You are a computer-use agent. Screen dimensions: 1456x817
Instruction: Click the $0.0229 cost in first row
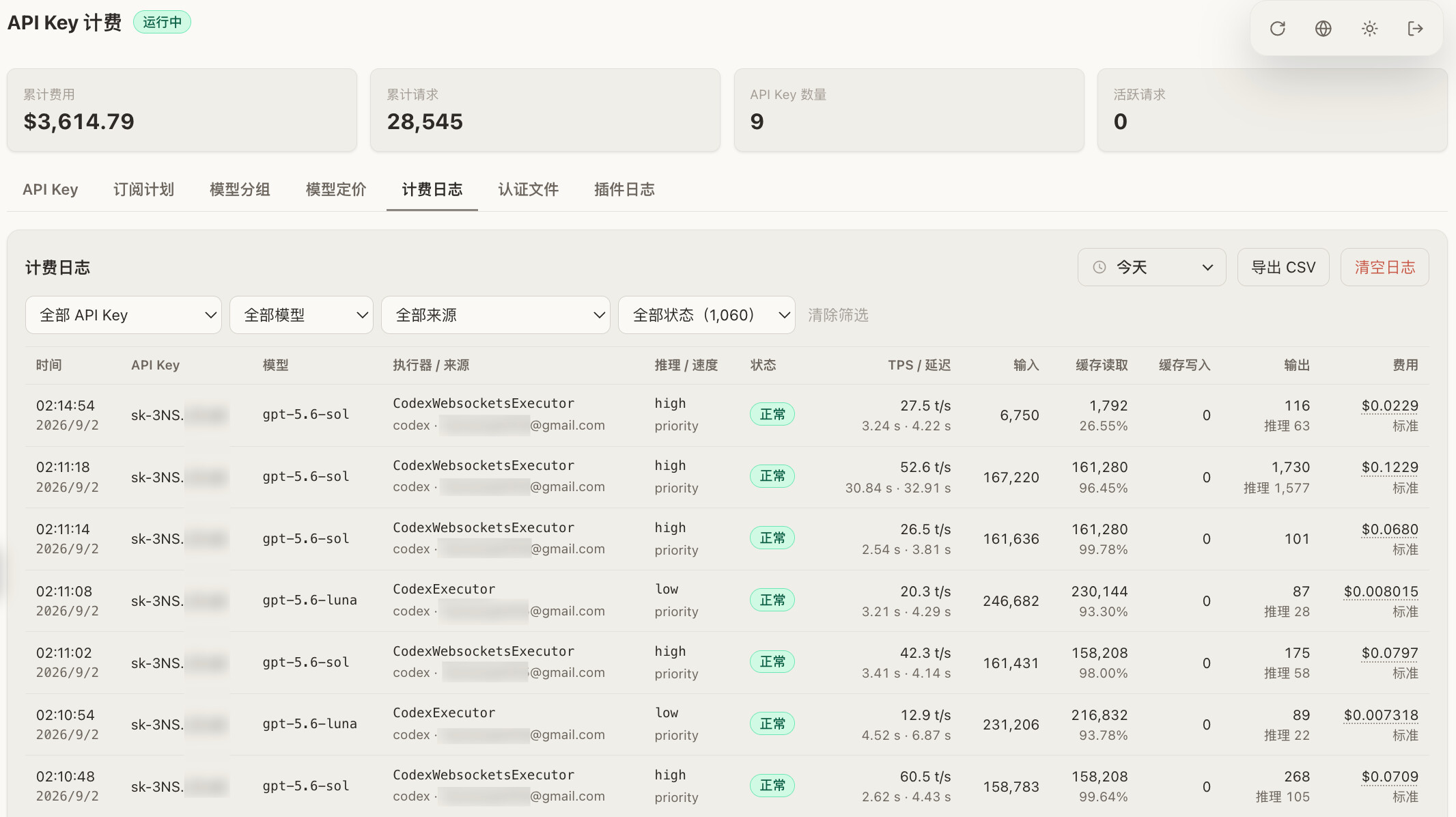point(1390,406)
